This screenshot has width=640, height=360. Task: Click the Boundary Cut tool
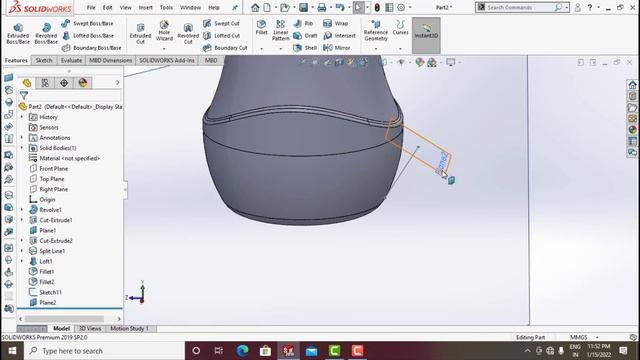pyautogui.click(x=225, y=48)
